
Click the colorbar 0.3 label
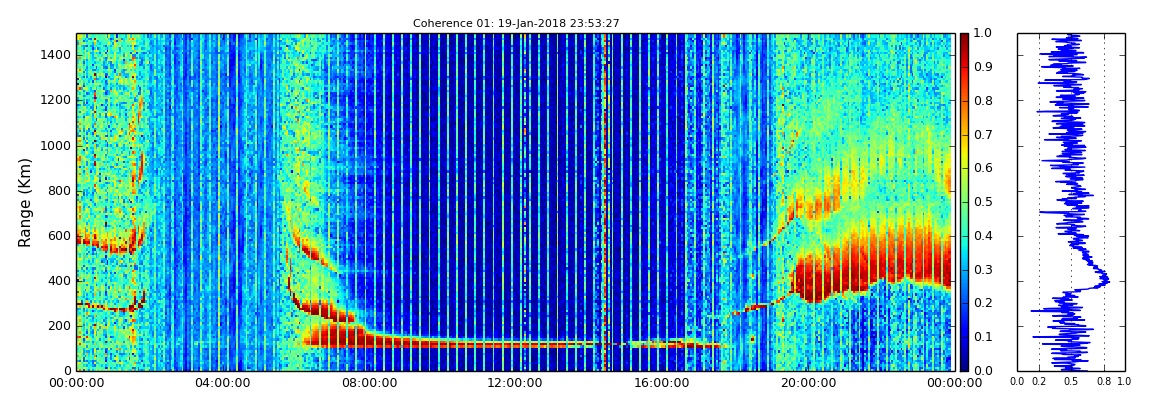pyautogui.click(x=981, y=270)
